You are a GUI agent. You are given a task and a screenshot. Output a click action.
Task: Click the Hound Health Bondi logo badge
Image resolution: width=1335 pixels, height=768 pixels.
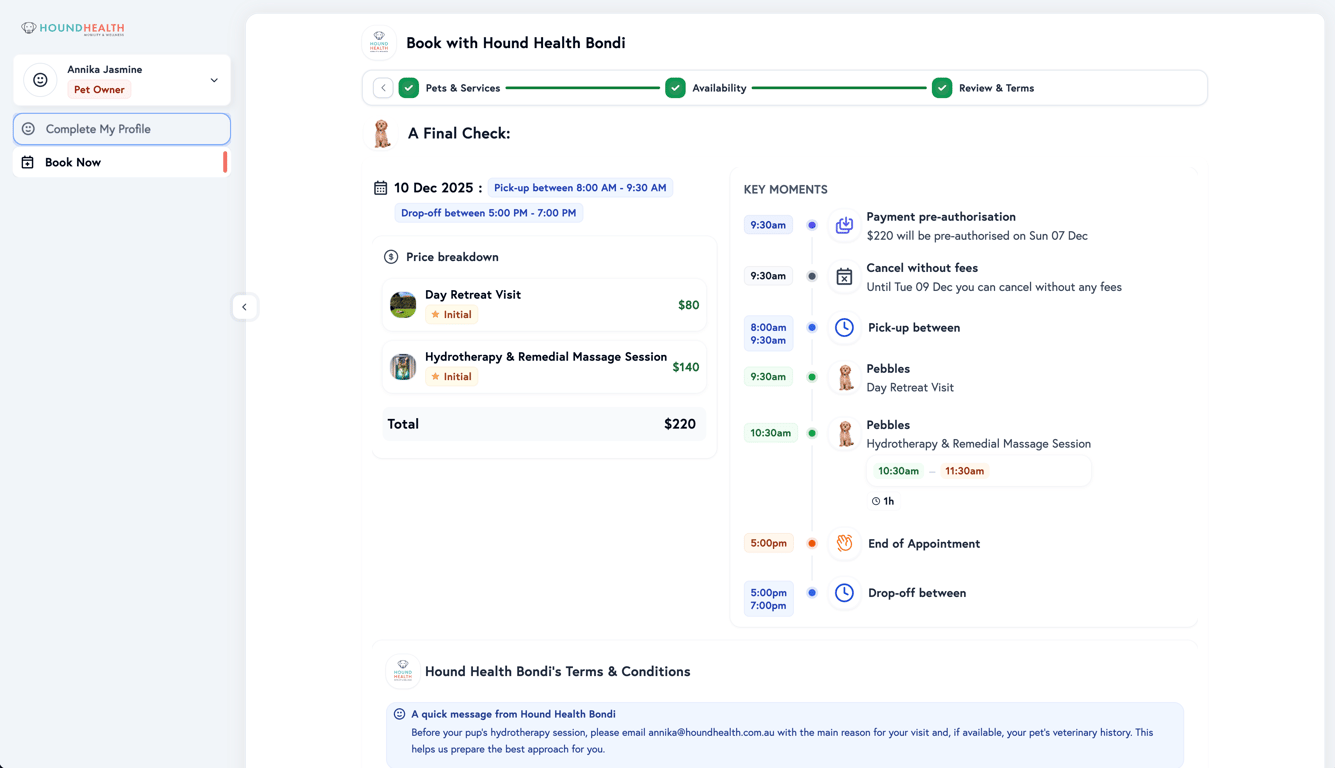pyautogui.click(x=379, y=42)
